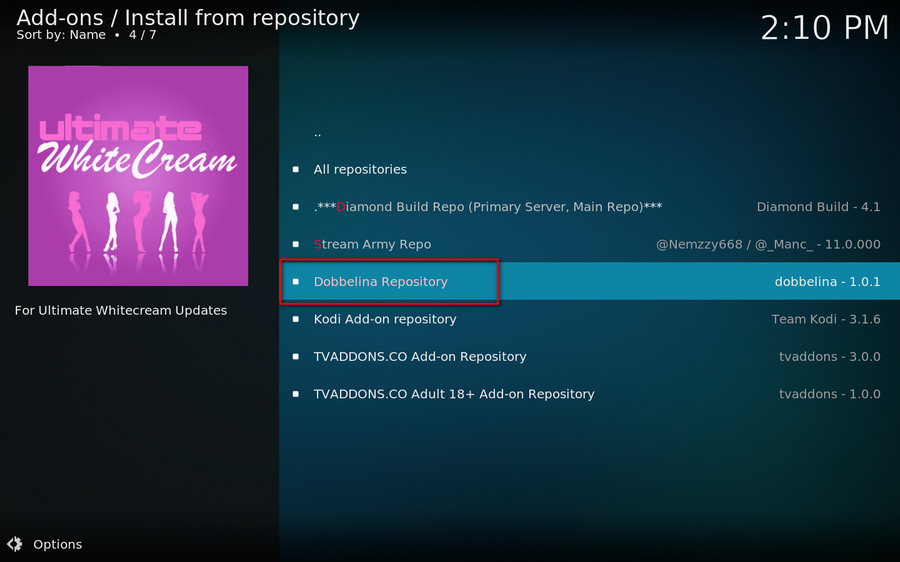
Task: Click the 'Team Kodi - 3.1.6' version label
Action: (825, 319)
